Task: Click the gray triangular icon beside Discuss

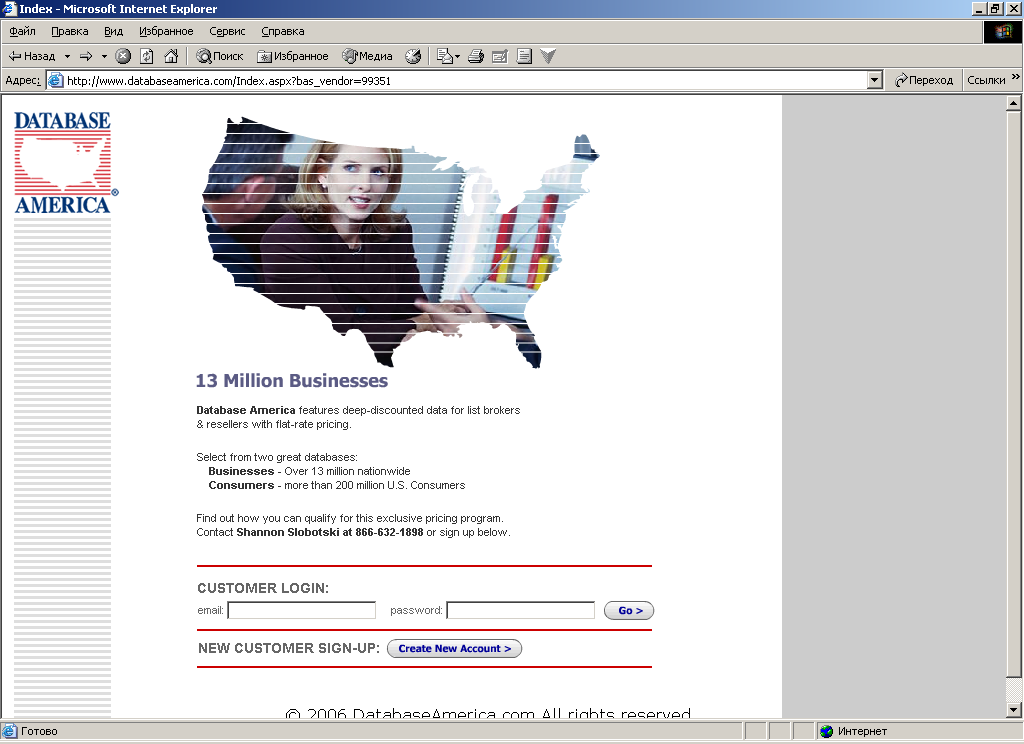Action: 548,56
